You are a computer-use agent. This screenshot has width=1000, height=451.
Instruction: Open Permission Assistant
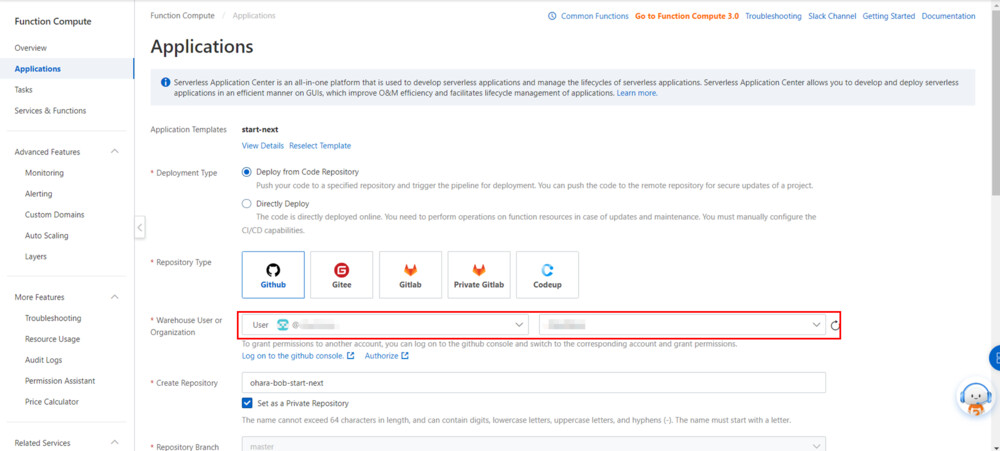pyautogui.click(x=60, y=381)
